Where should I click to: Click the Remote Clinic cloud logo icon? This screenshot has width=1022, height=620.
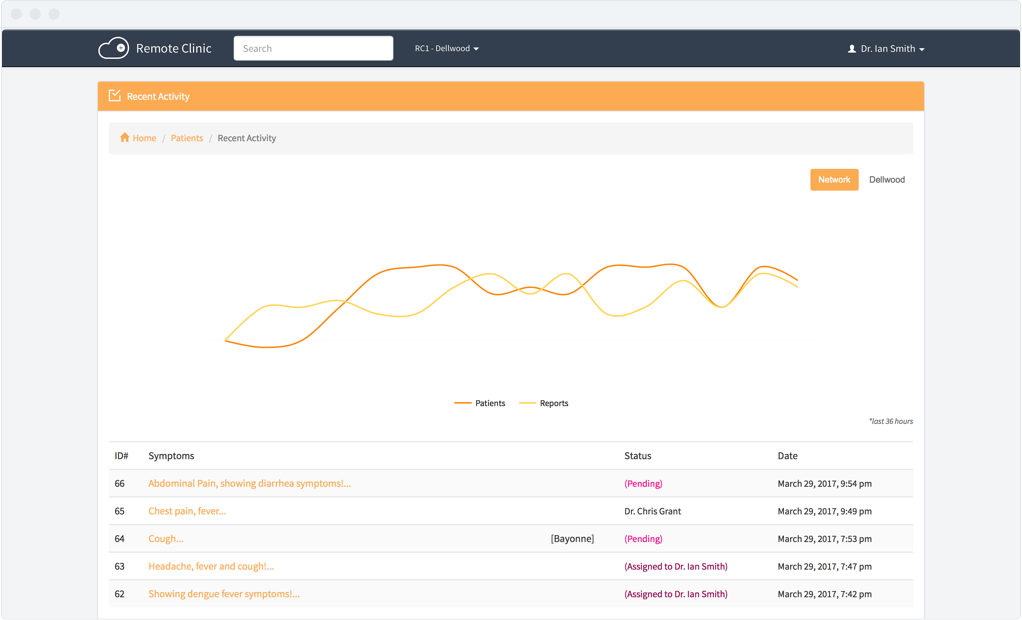pos(113,48)
